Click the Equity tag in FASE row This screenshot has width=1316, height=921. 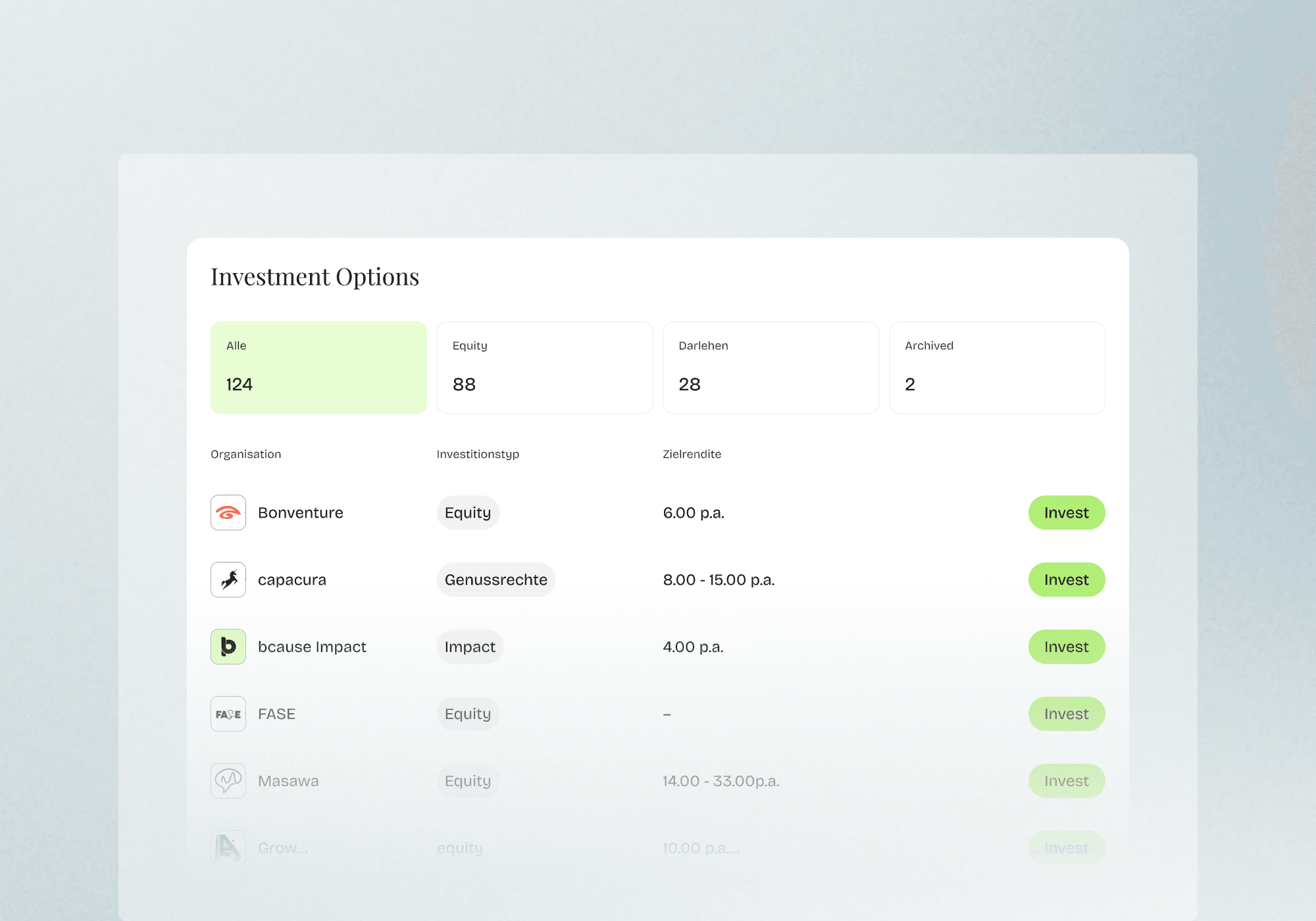468,714
